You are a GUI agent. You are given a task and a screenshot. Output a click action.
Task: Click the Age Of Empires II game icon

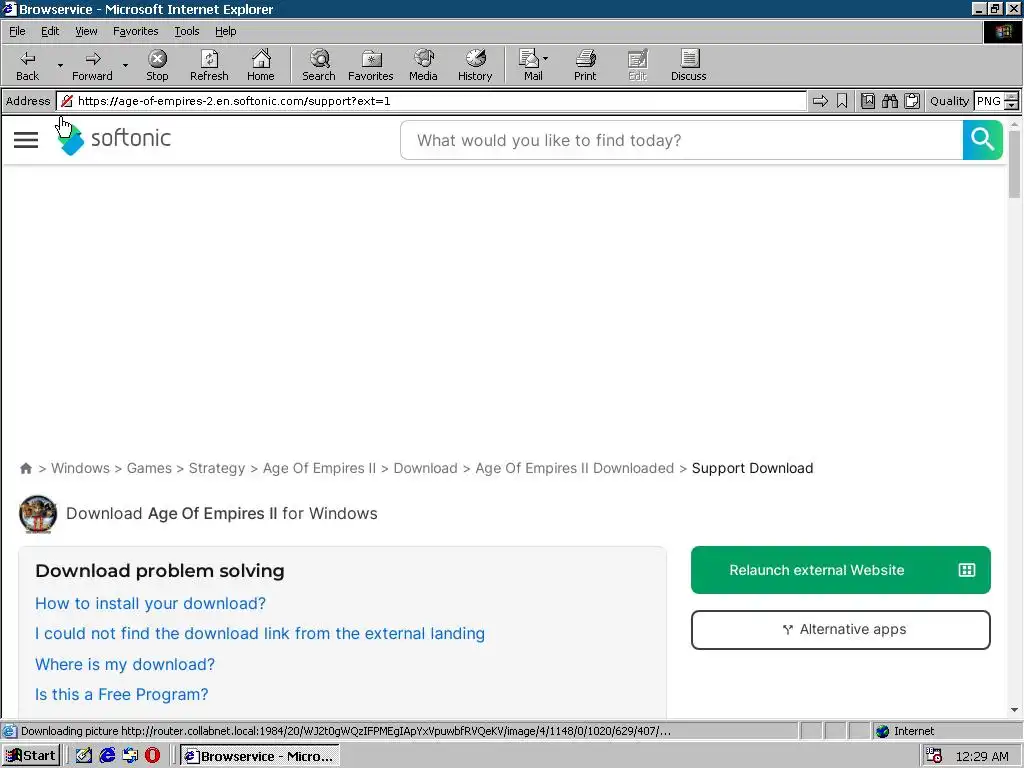pyautogui.click(x=38, y=514)
